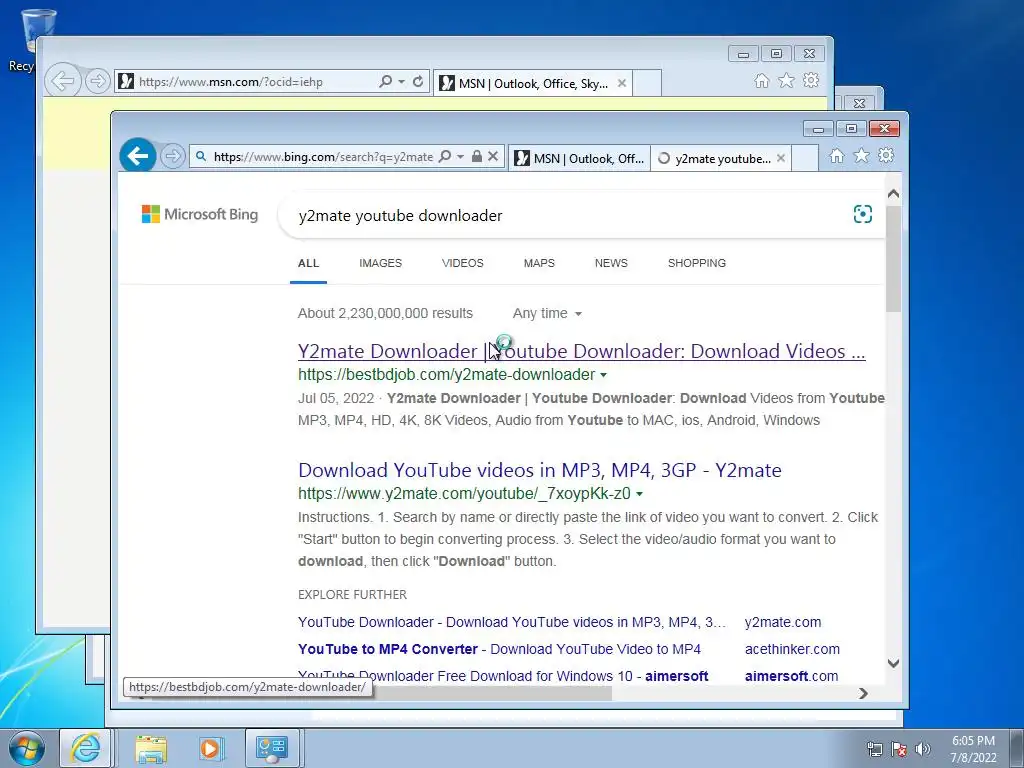This screenshot has height=768, width=1024.
Task: Click aimersoft.com domain text
Action: [792, 676]
